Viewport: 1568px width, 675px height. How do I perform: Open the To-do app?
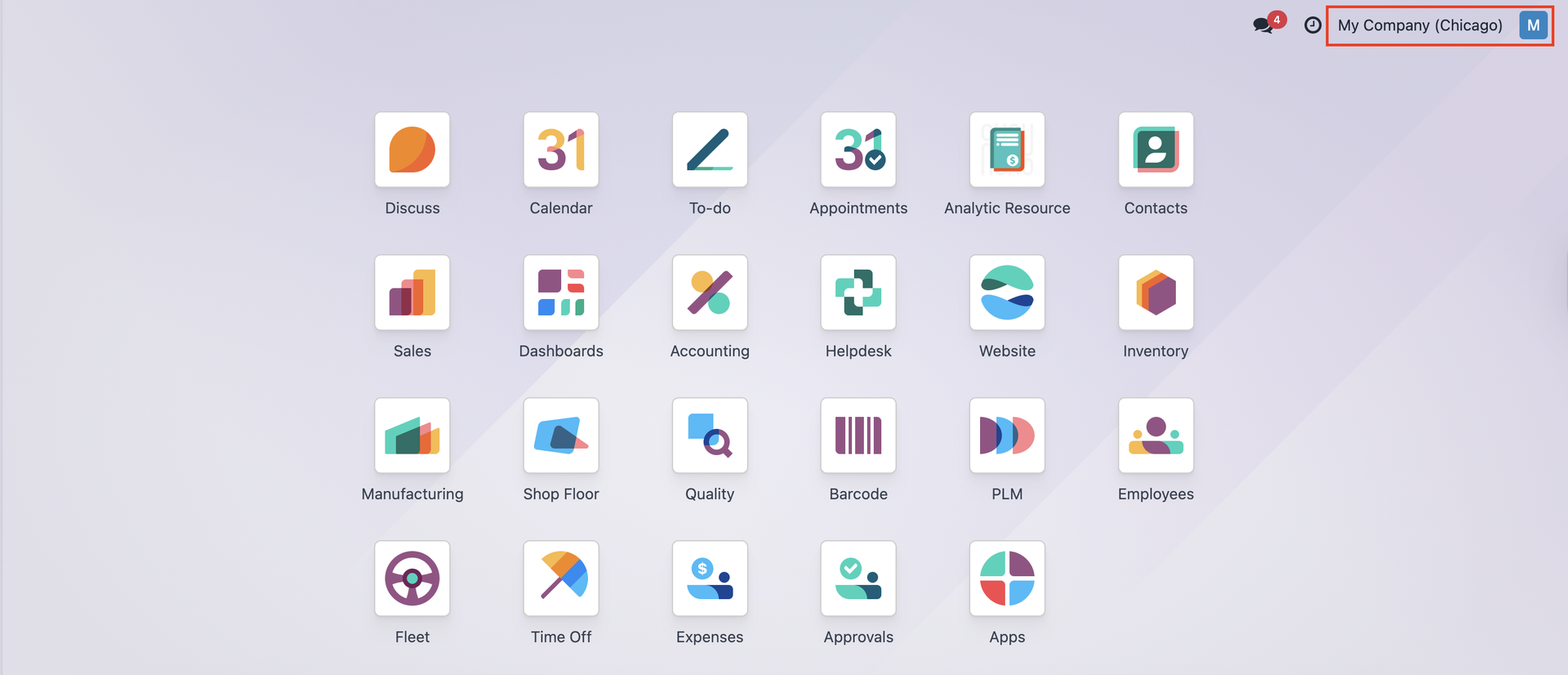click(709, 150)
